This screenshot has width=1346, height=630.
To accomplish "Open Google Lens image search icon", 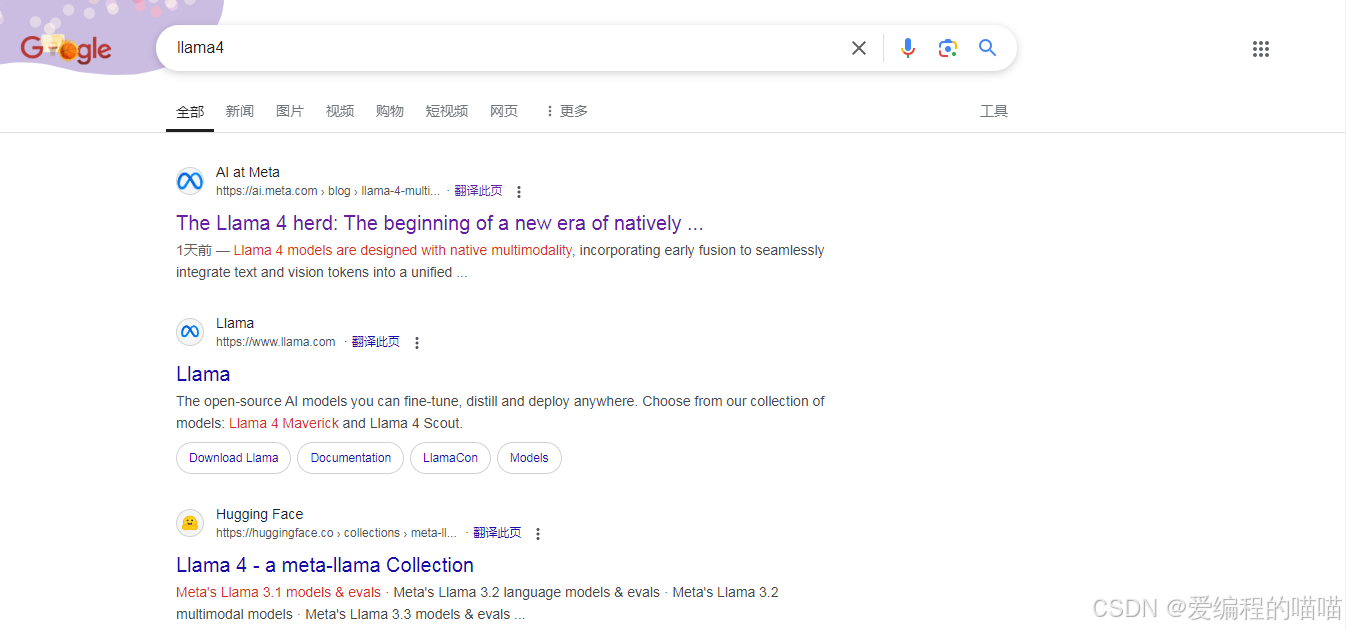I will [948, 48].
